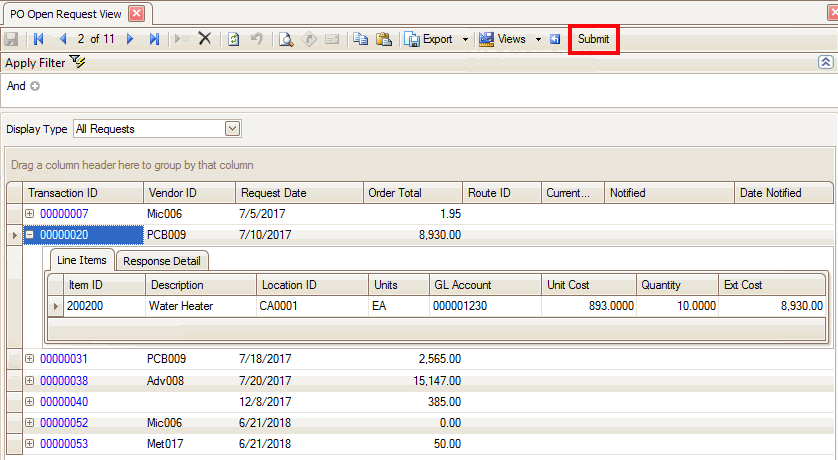
Task: Collapse the filter panel with chevron
Action: pos(825,62)
